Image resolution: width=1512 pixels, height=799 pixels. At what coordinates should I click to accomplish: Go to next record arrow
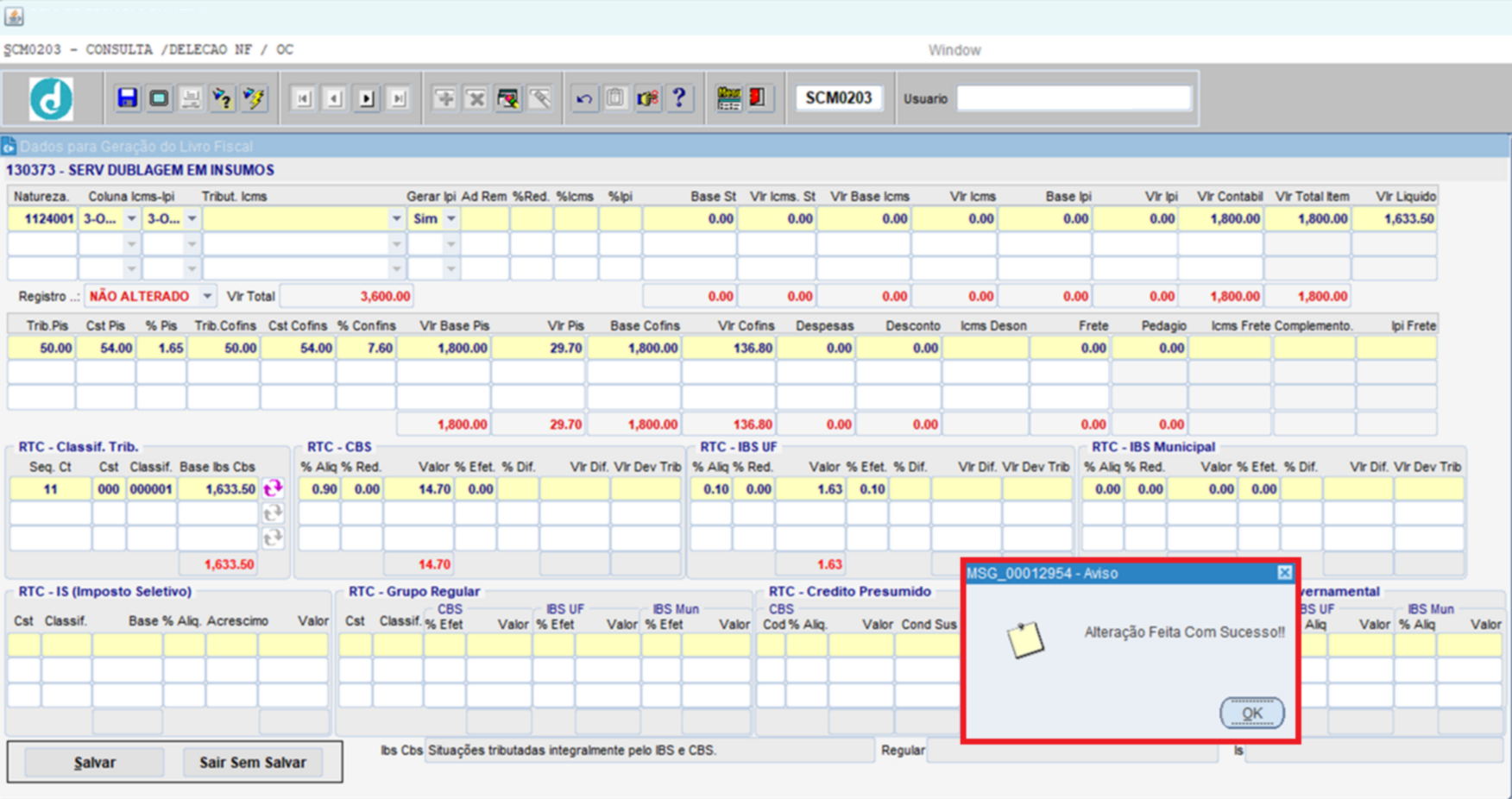(x=367, y=98)
